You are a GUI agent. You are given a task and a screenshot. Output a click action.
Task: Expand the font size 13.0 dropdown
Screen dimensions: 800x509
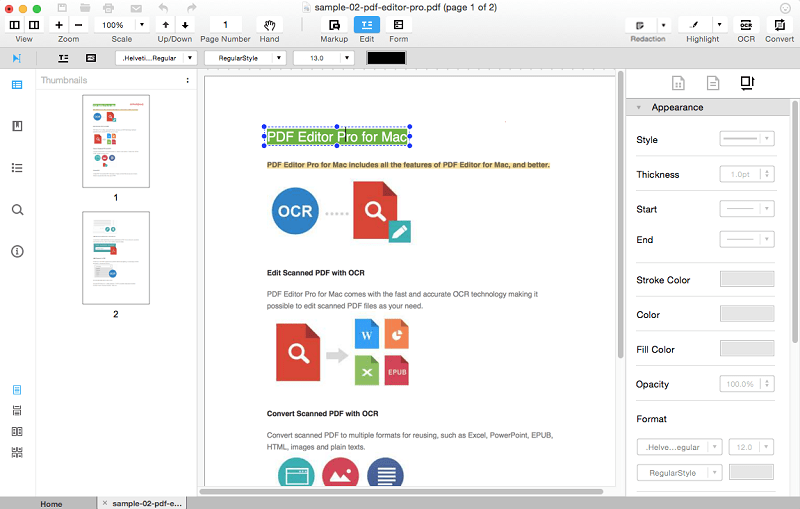[347, 58]
